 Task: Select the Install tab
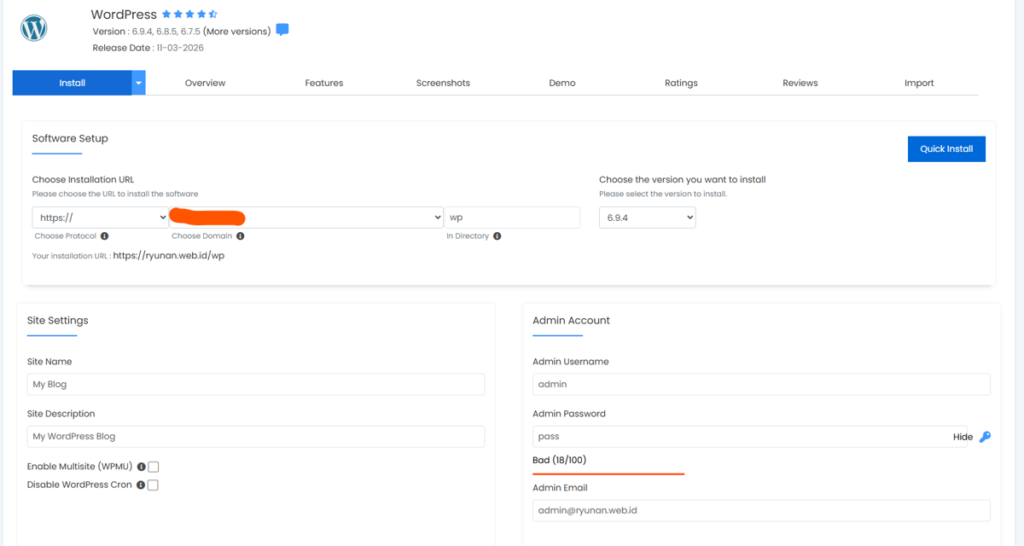[x=72, y=83]
